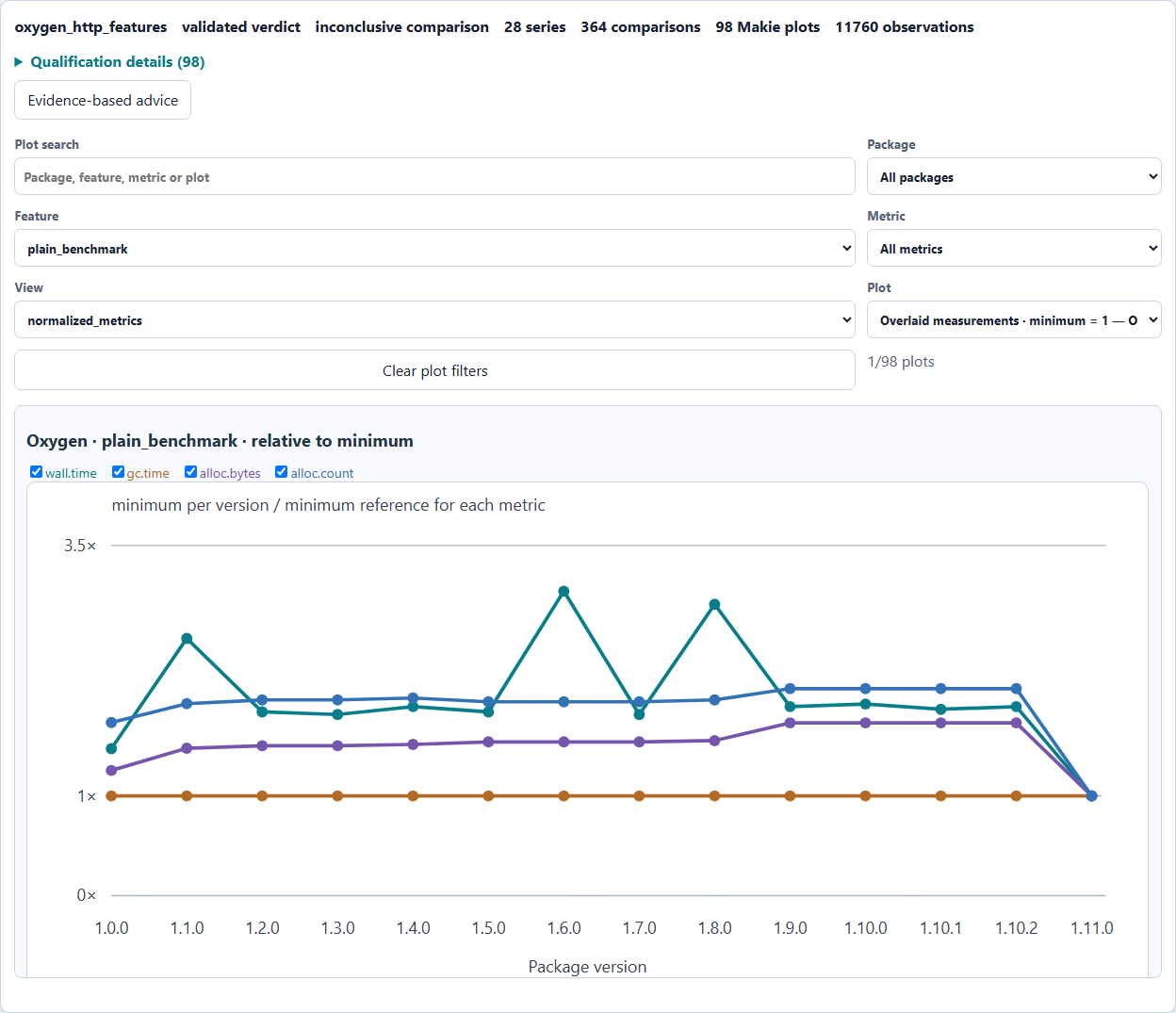Screen dimensions: 1176x1013
Task: Click the Clear plot filters button
Action: [x=434, y=370]
